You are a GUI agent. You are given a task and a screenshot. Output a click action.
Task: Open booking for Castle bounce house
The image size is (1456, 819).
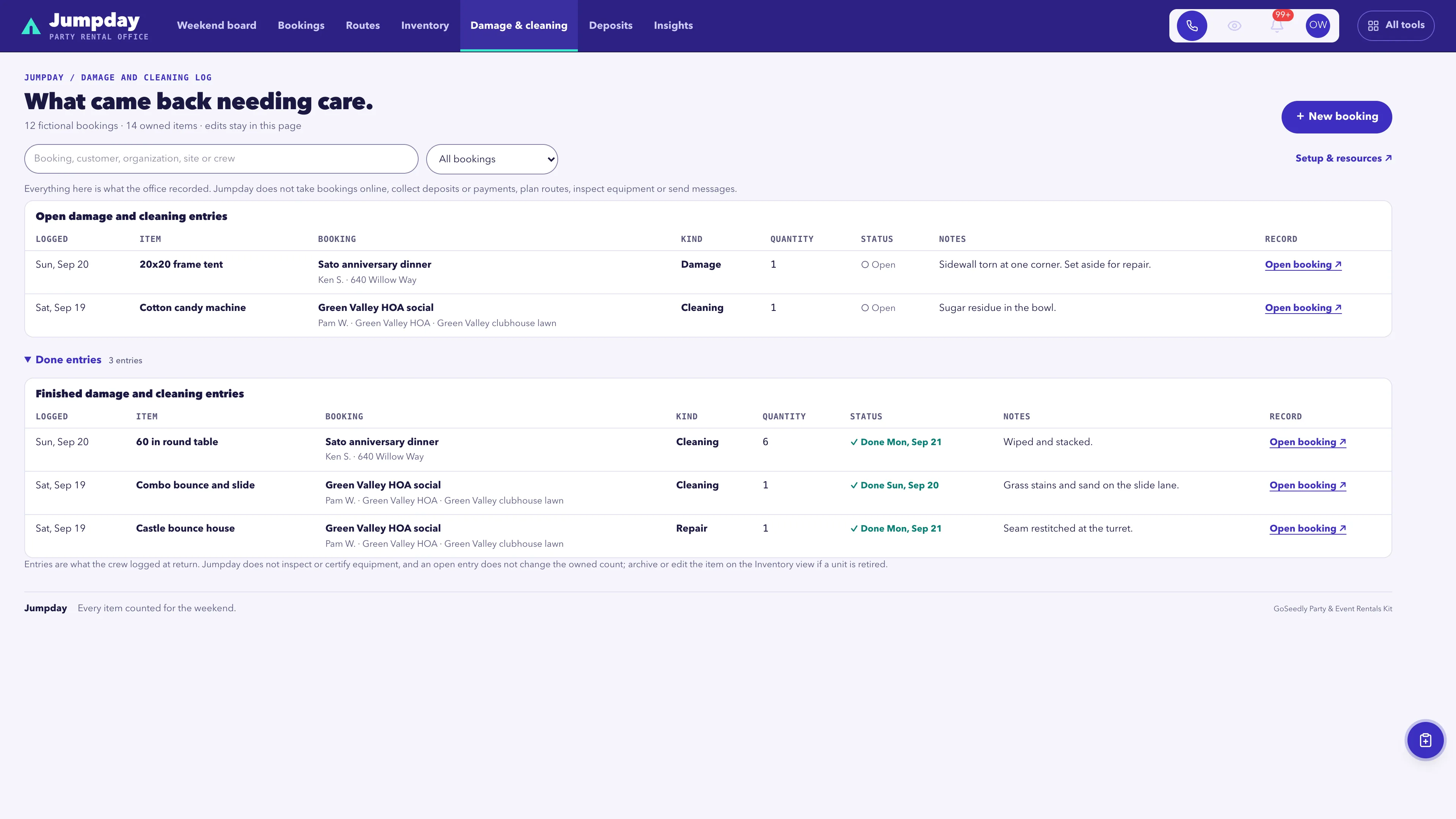click(x=1307, y=529)
